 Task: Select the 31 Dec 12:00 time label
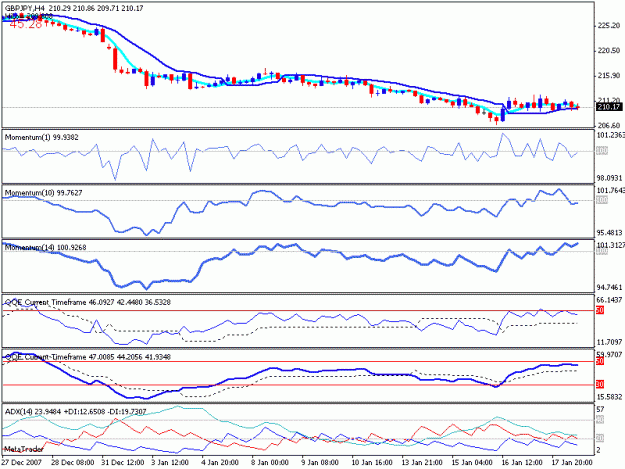pyautogui.click(x=123, y=463)
